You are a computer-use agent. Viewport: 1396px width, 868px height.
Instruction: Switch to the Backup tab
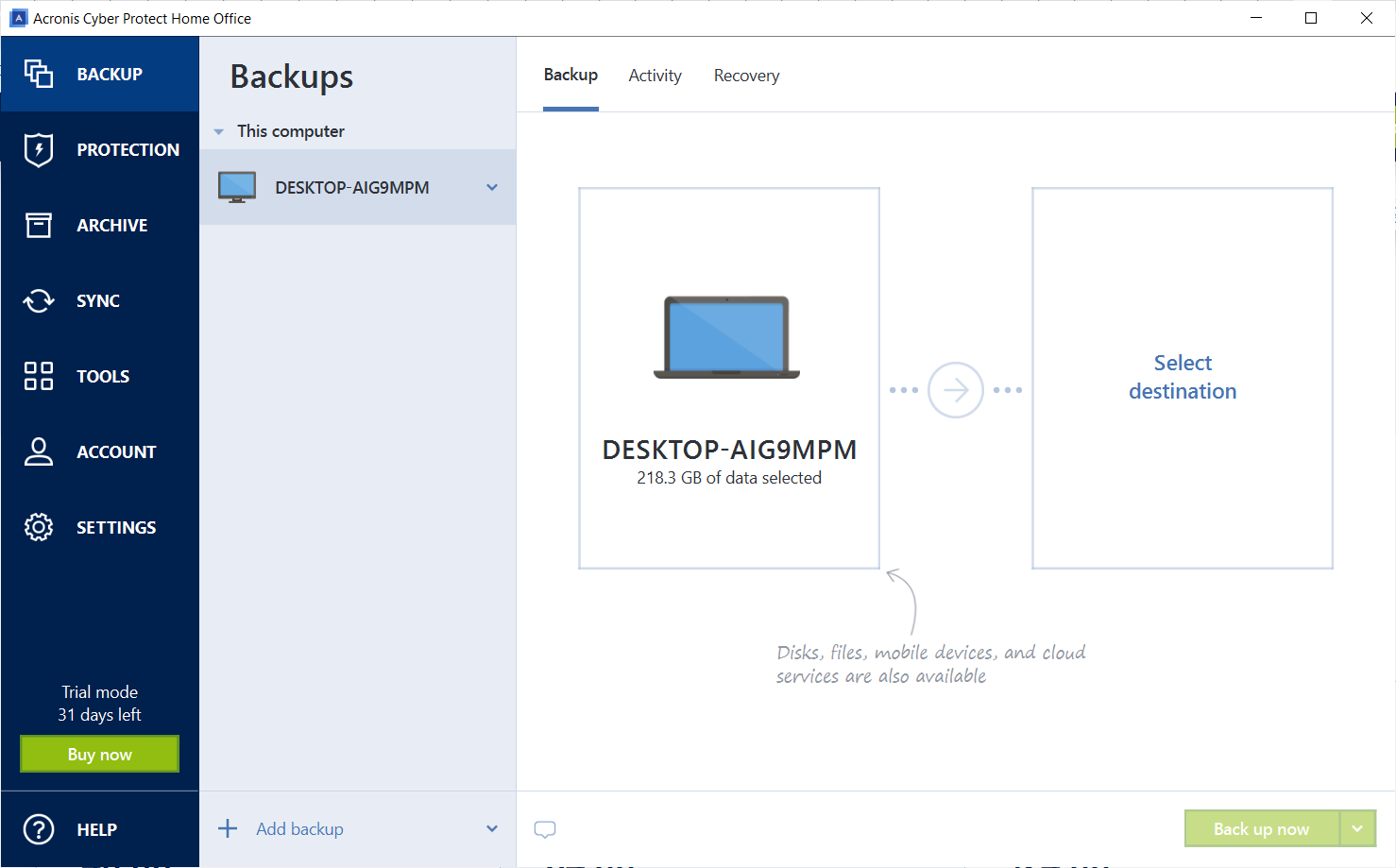coord(570,75)
